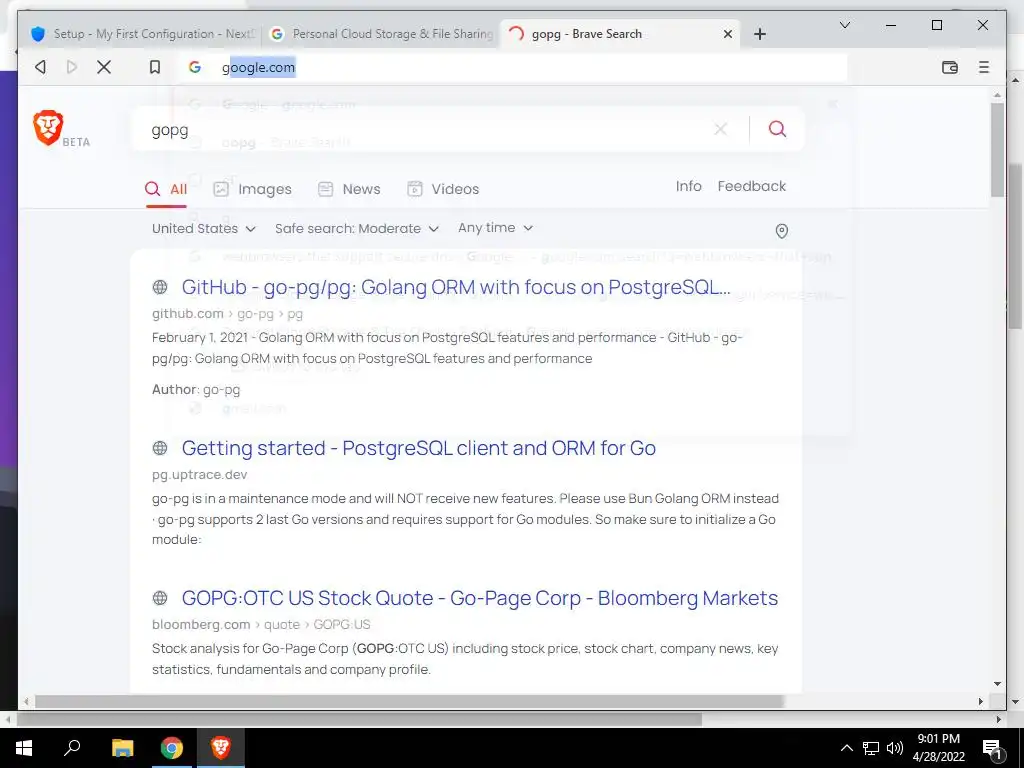The width and height of the screenshot is (1024, 768).
Task: Click globe icon beside GitHub result
Action: click(x=159, y=287)
